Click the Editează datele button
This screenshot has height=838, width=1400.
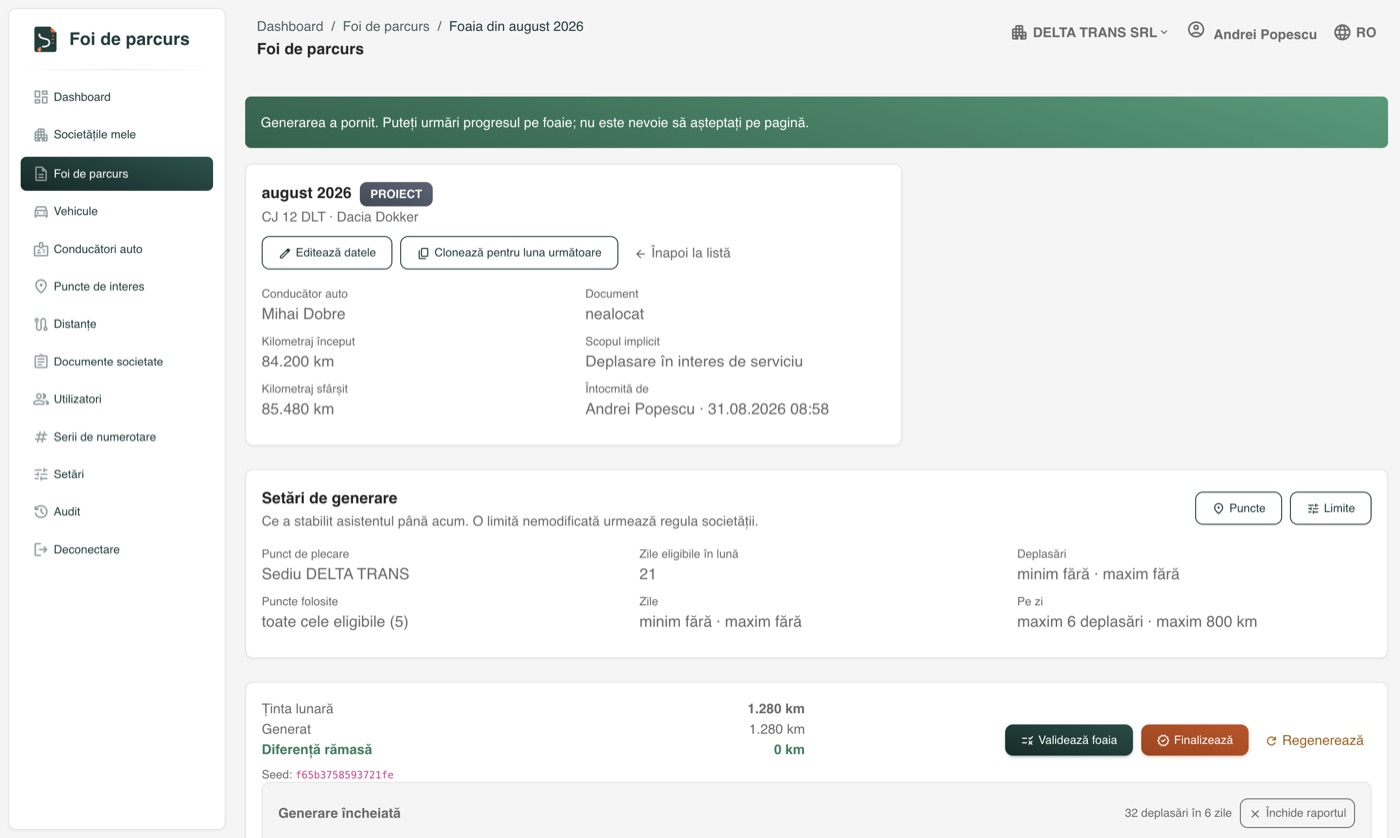pyautogui.click(x=327, y=253)
